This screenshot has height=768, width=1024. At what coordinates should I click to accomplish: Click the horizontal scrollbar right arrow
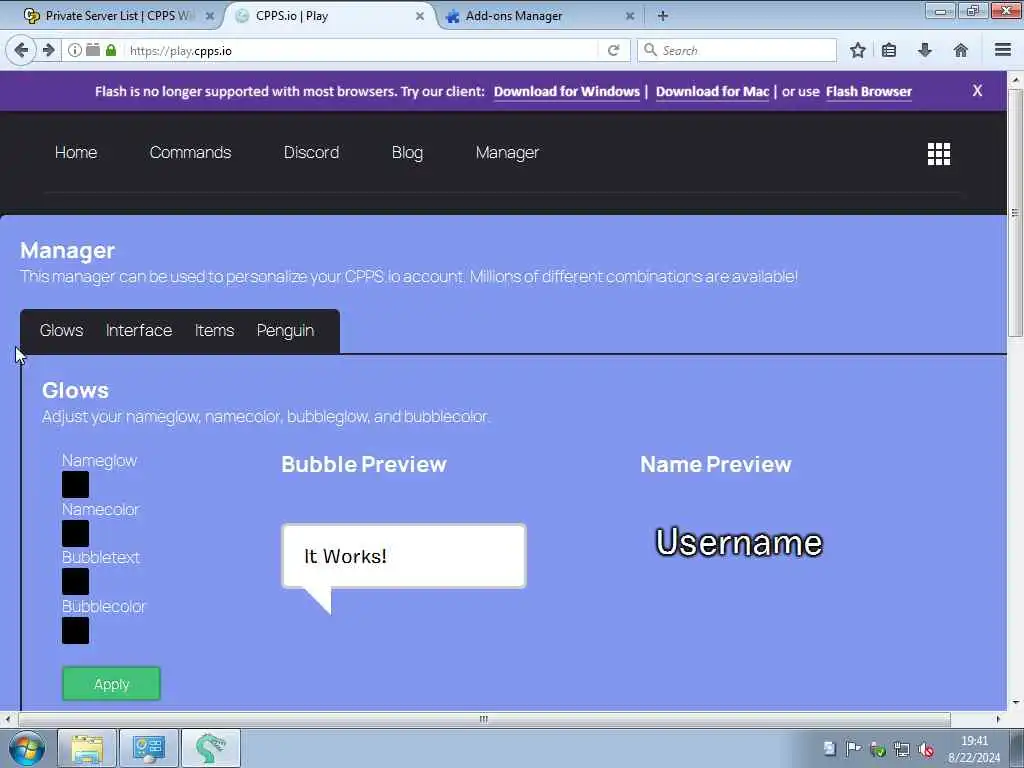point(998,719)
